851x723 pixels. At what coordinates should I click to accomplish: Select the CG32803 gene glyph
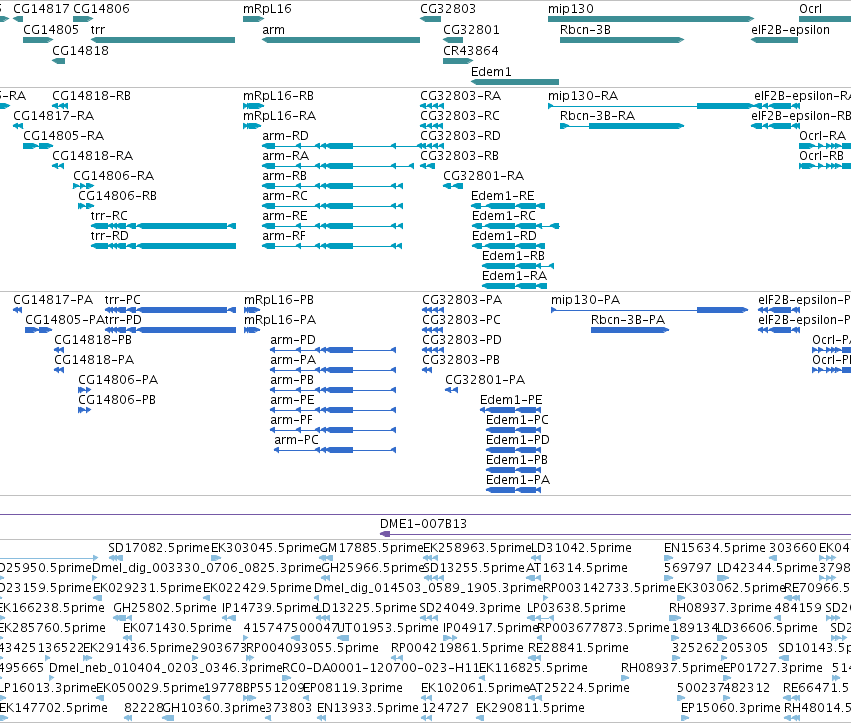(x=430, y=19)
